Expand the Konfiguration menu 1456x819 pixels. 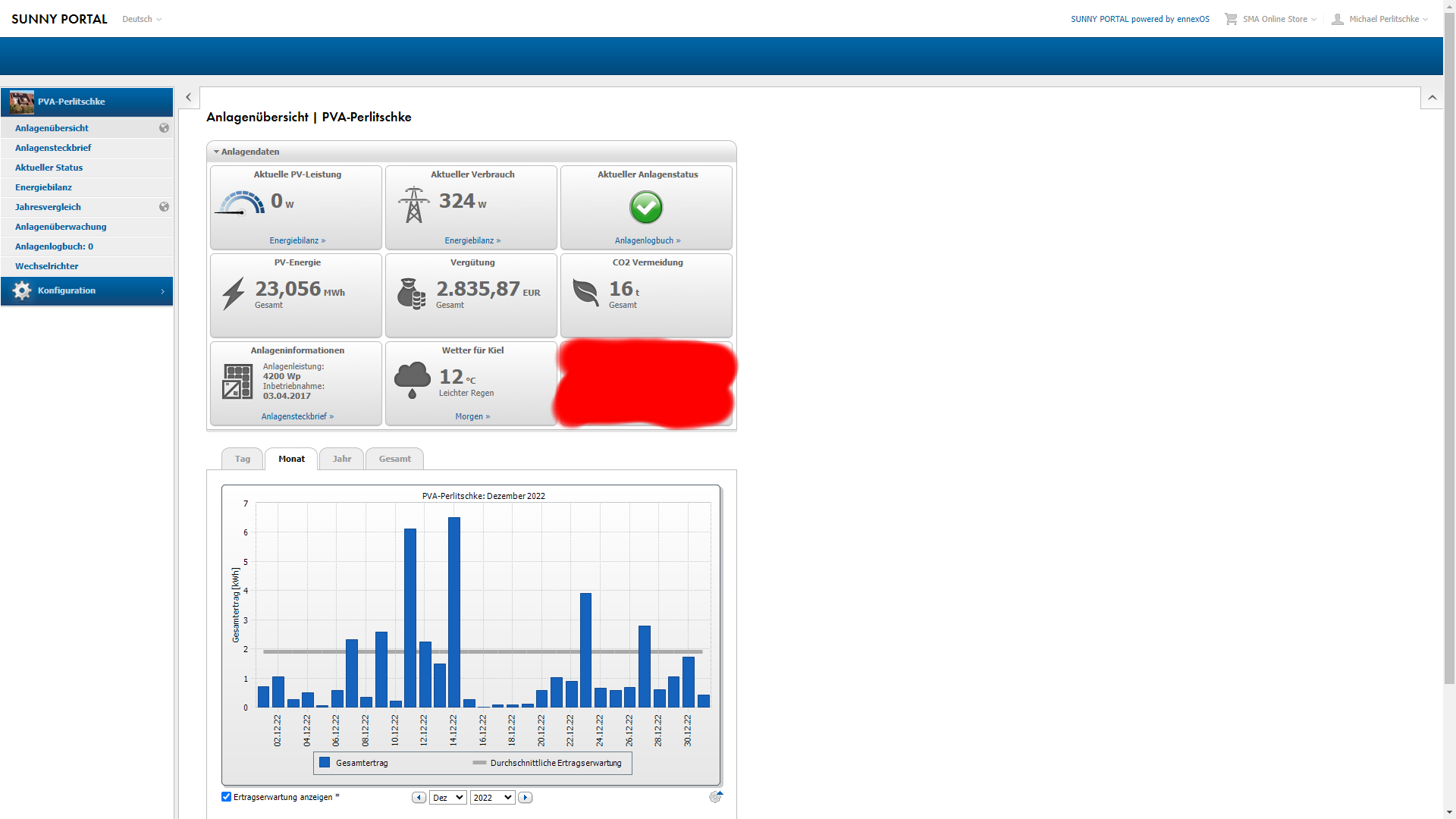click(x=87, y=291)
